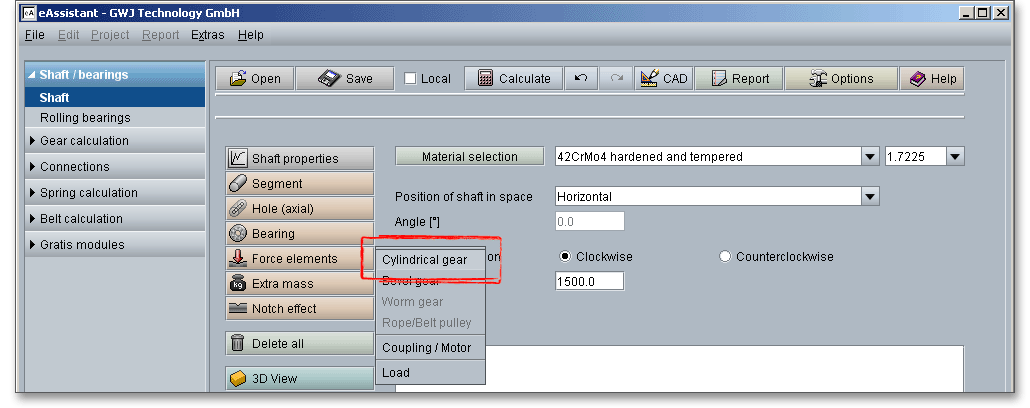
Task: Open the 3D View
Action: point(299,379)
